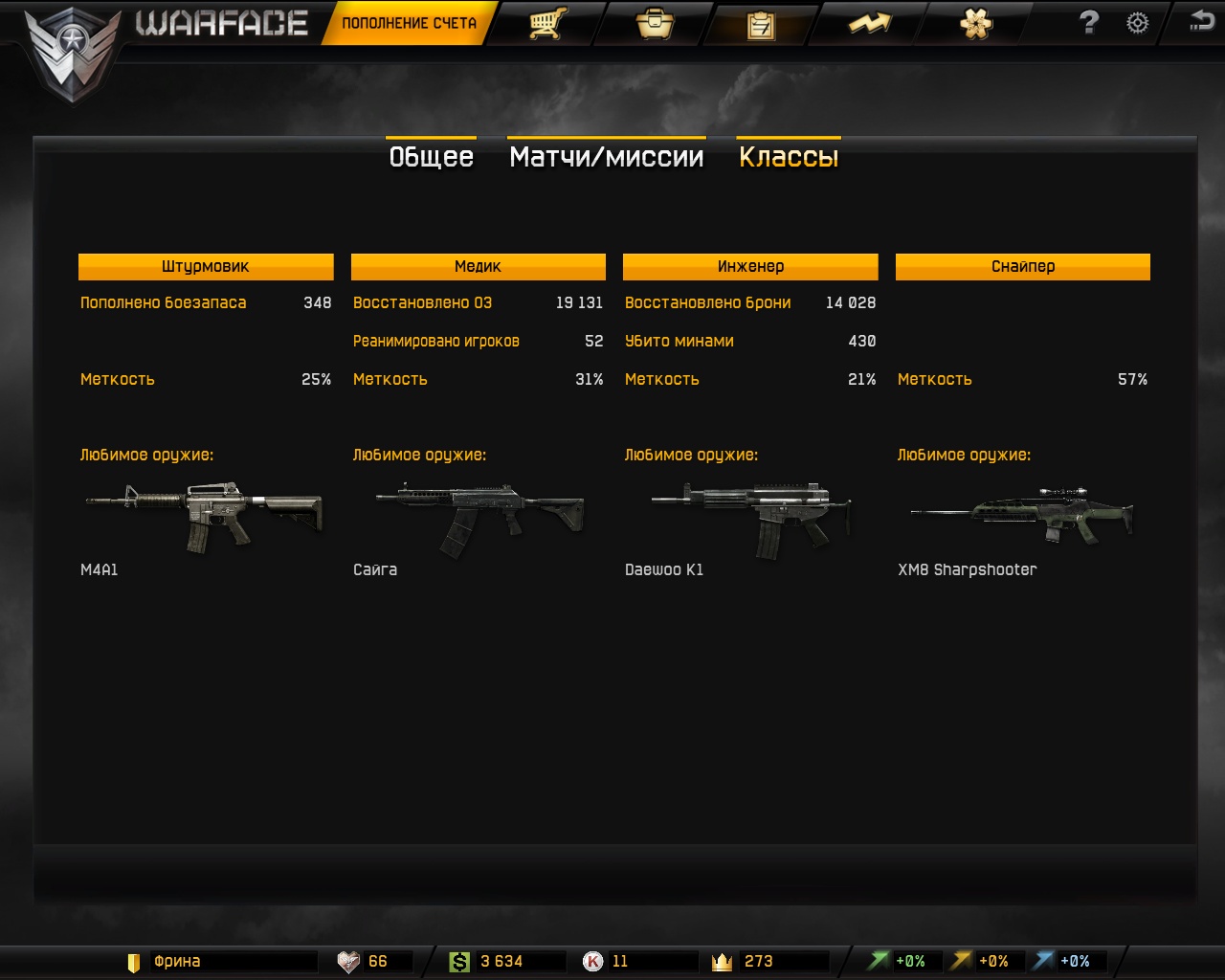The height and width of the screenshot is (980, 1225).
Task: Click the value 19 131 restored health
Action: tap(579, 302)
